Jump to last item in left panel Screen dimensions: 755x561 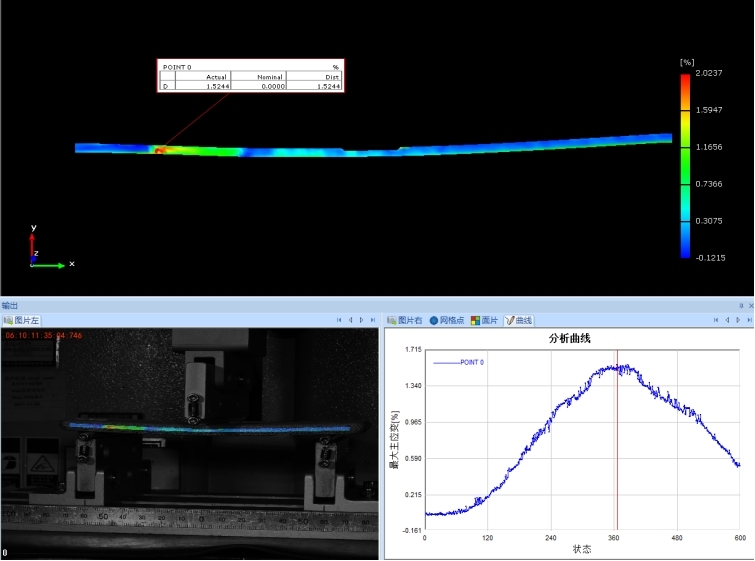click(x=372, y=320)
